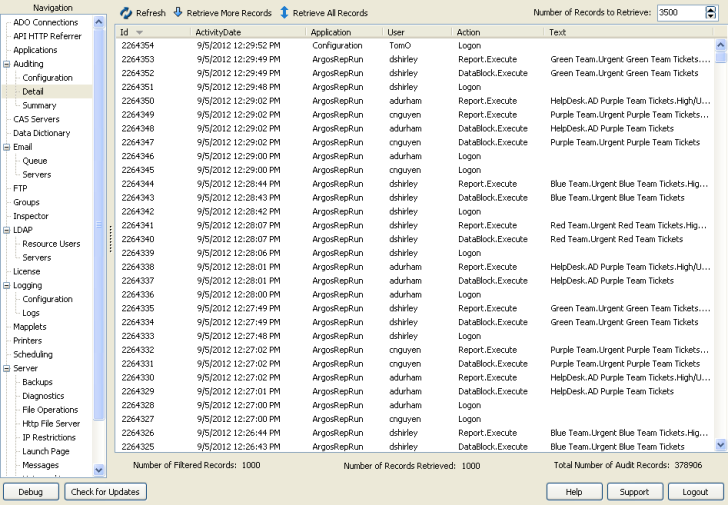Screen dimensions: 728x505
Task: Sort by the Action column header
Action: point(497,32)
